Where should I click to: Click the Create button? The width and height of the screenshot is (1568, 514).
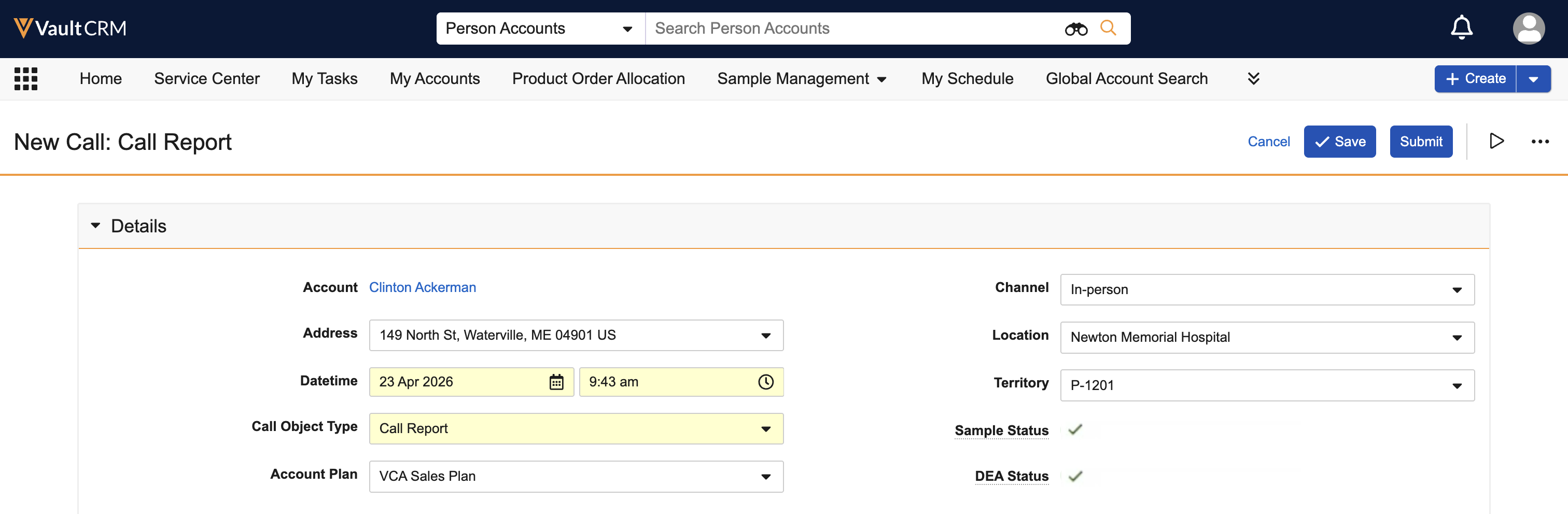1475,79
